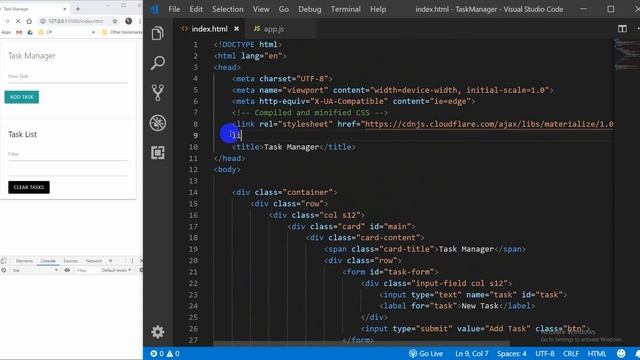
Task: Change indentation via Spaces: 4
Action: pos(511,353)
